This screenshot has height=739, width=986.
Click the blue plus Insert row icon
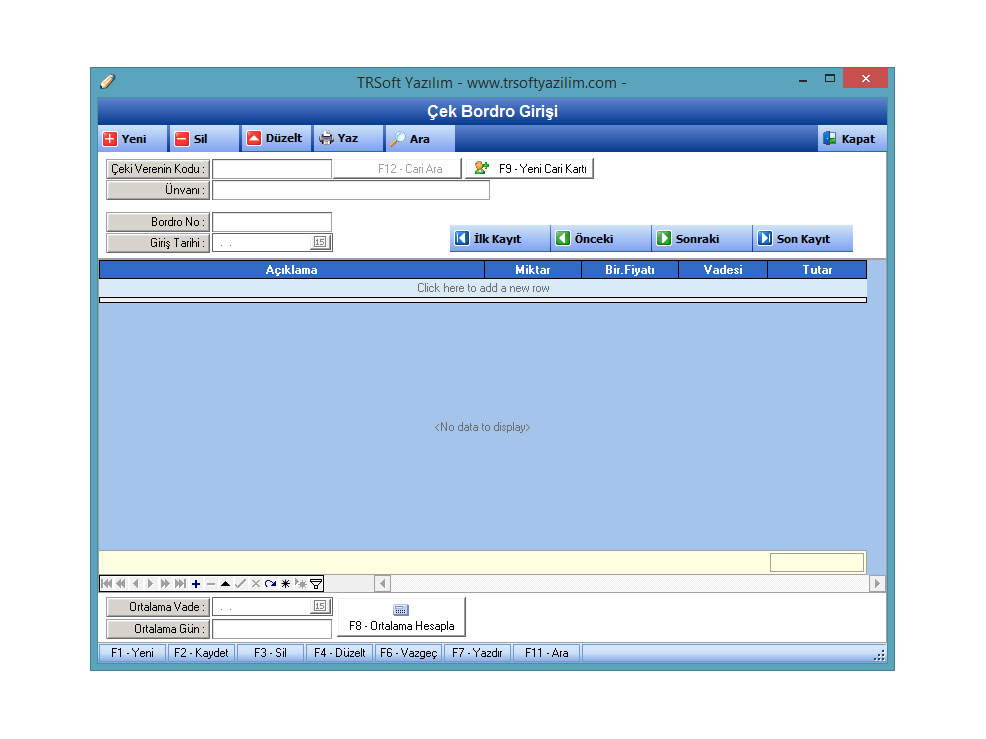coord(196,584)
